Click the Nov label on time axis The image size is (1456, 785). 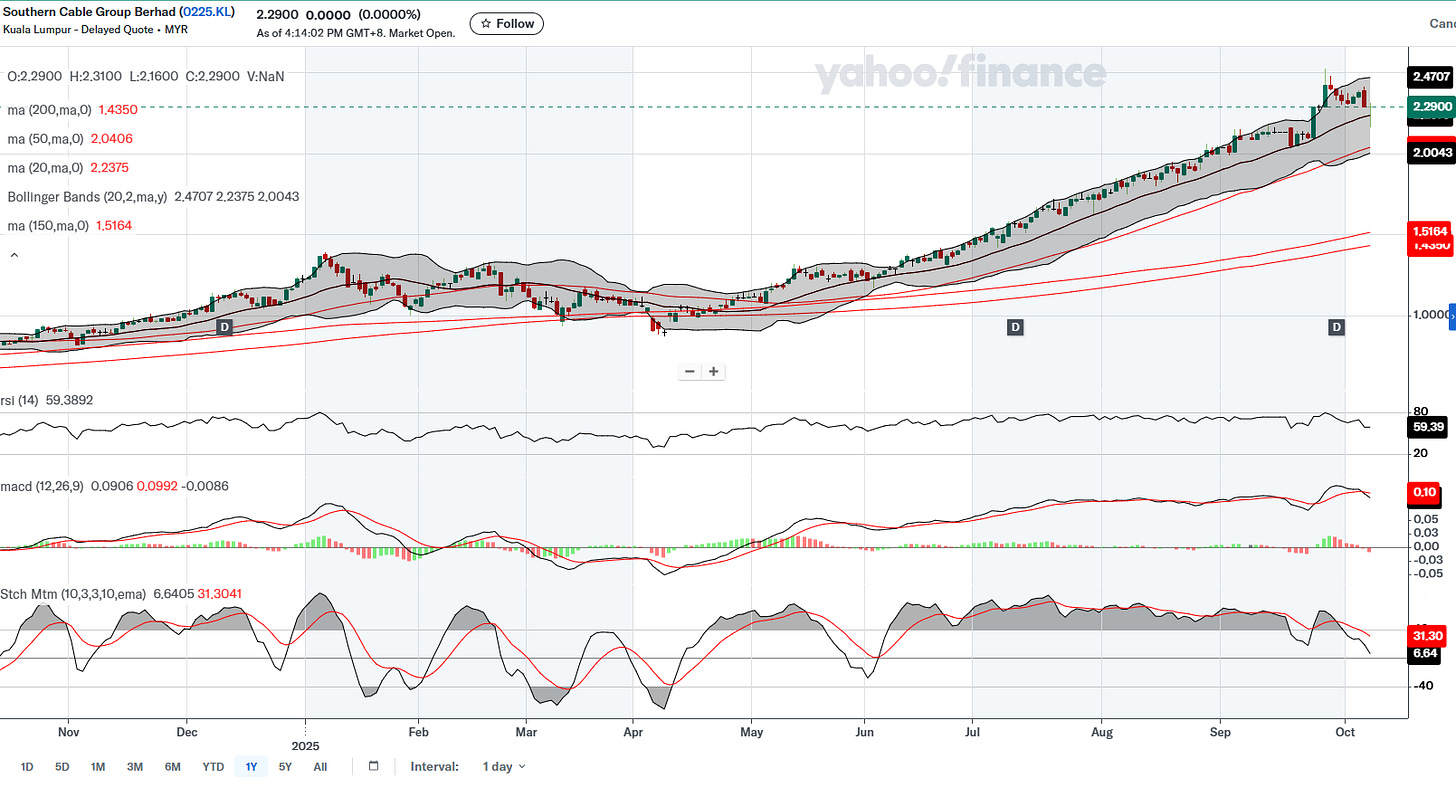(x=69, y=731)
